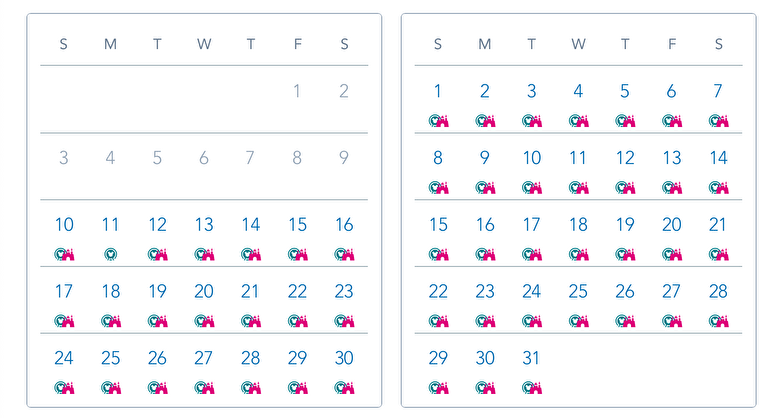Pick date 31 on the calendar

(531, 358)
